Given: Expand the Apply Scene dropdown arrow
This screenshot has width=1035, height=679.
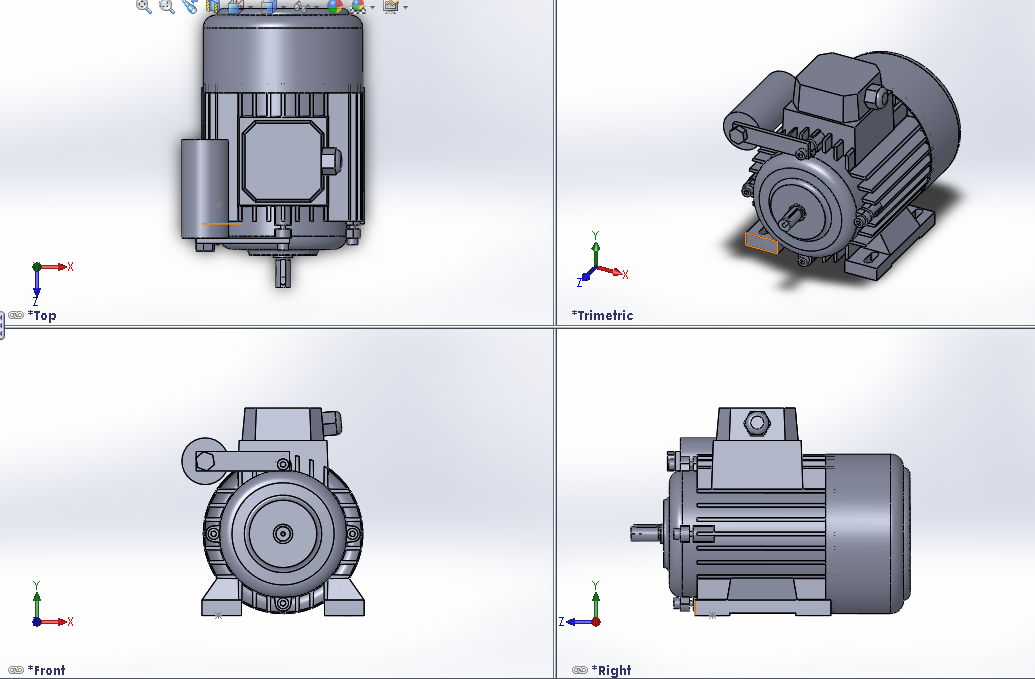Looking at the screenshot, I should (x=372, y=7).
